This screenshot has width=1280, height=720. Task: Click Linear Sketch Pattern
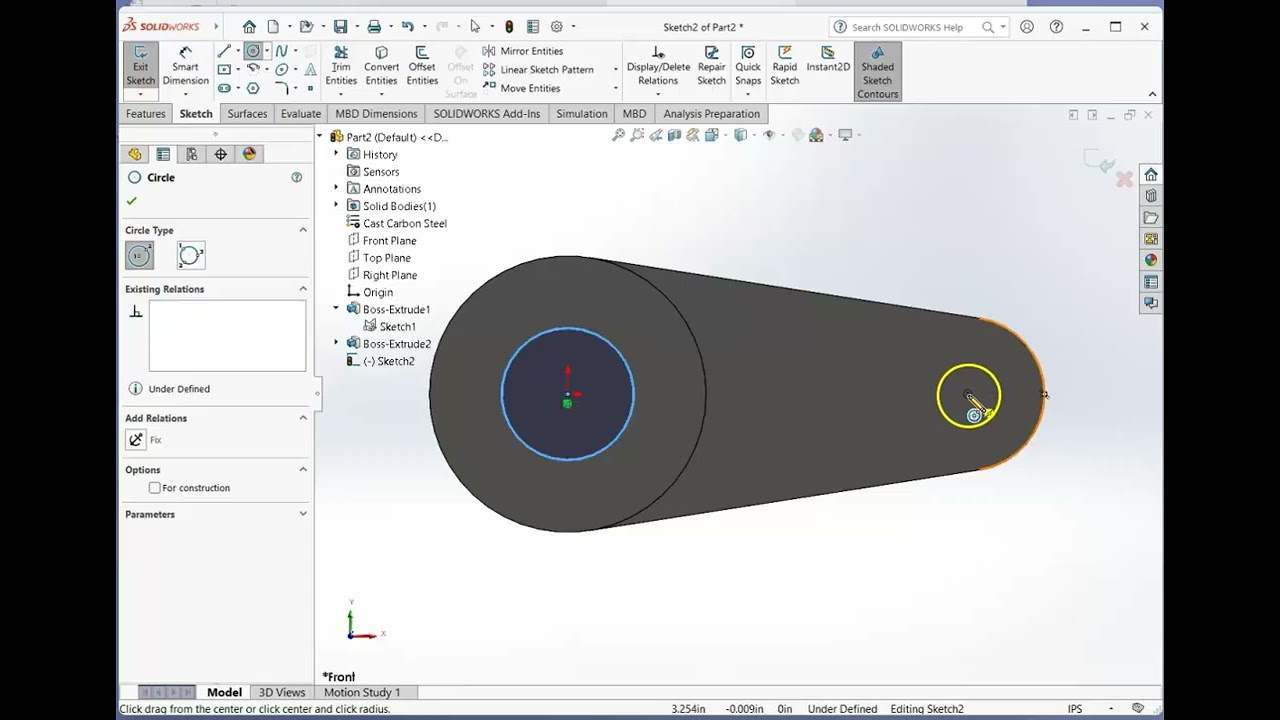point(539,70)
